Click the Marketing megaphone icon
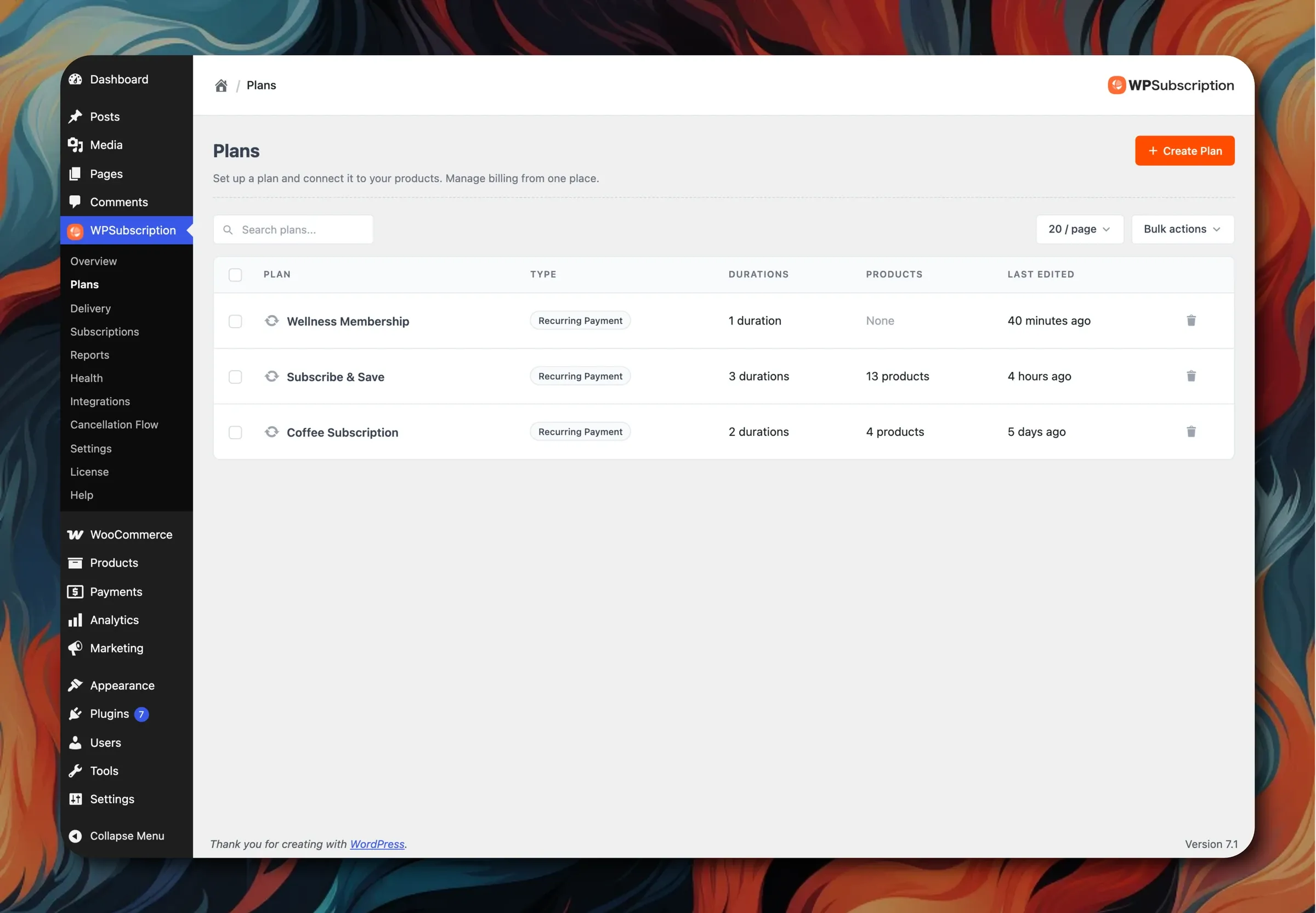This screenshot has height=913, width=1316. (x=75, y=648)
